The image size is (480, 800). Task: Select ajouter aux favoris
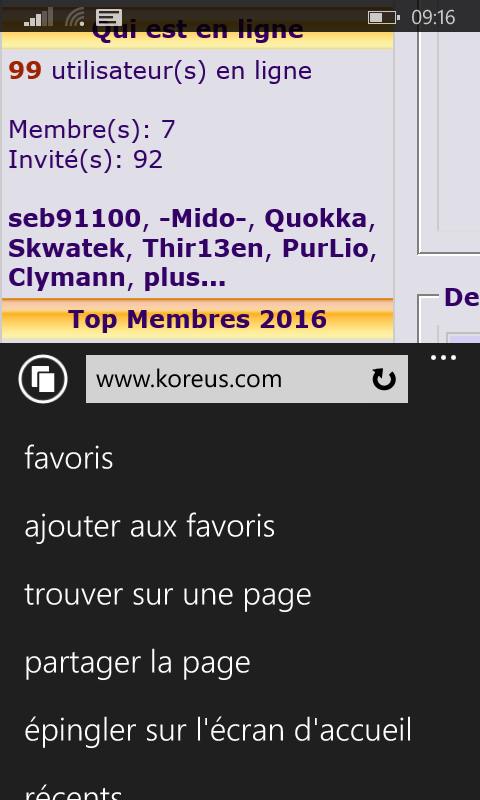149,527
